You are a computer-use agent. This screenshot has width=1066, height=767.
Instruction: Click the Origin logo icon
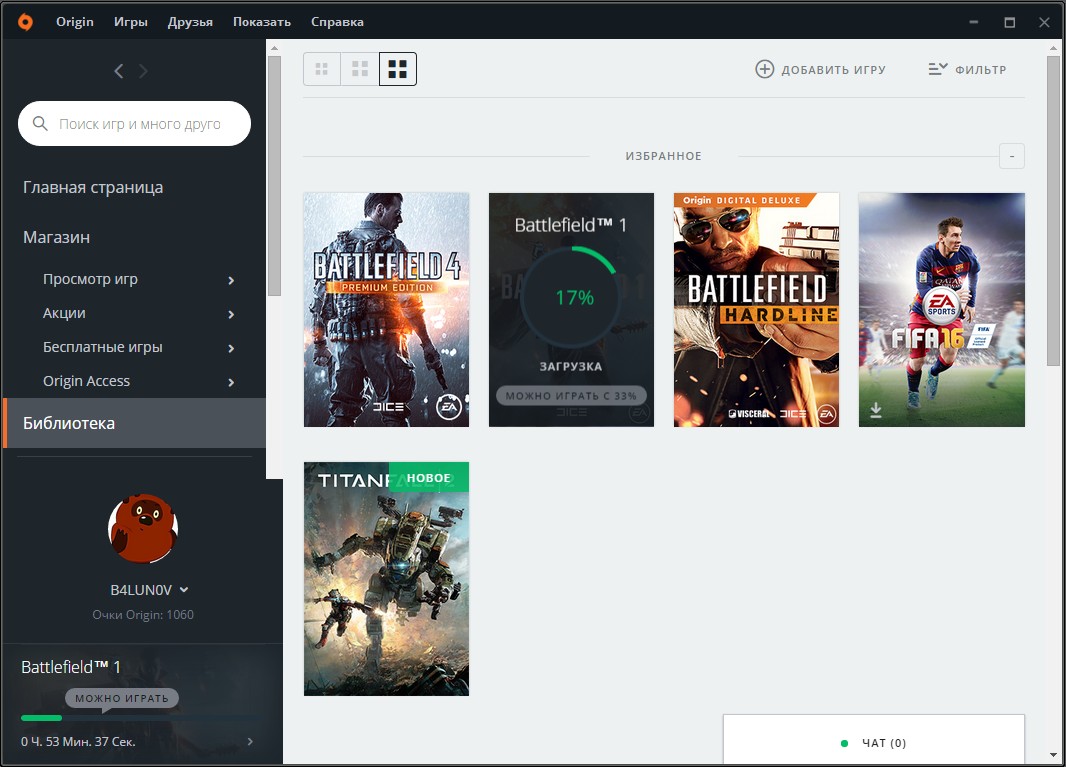click(25, 22)
